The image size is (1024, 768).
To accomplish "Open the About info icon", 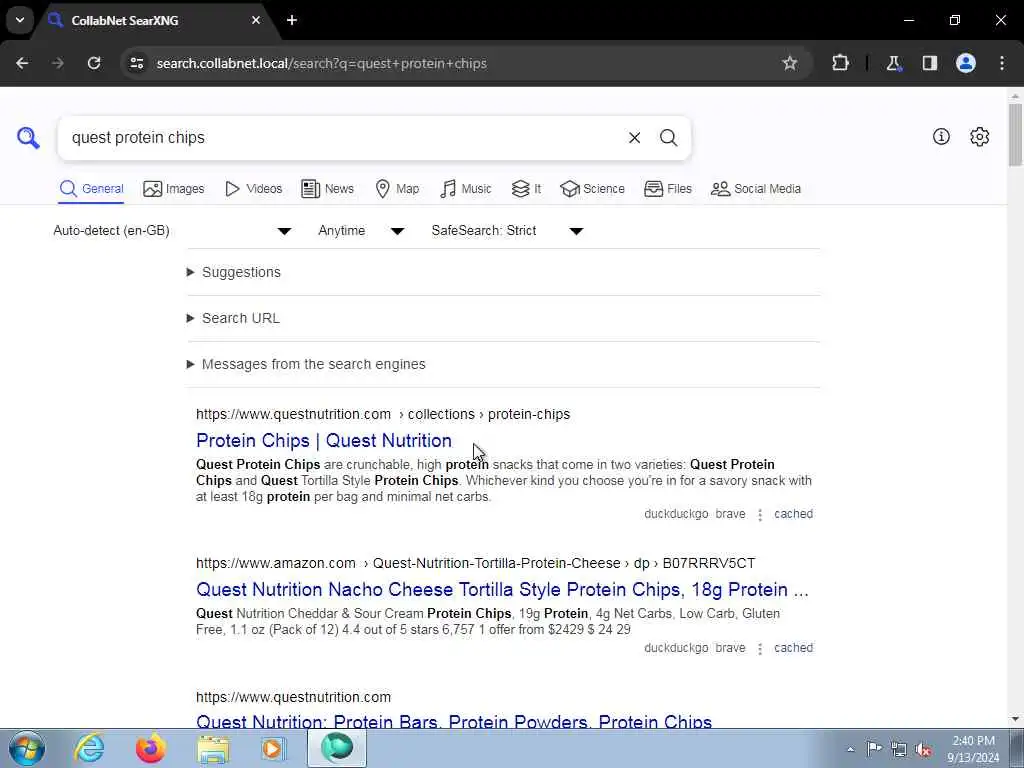I will tap(941, 136).
